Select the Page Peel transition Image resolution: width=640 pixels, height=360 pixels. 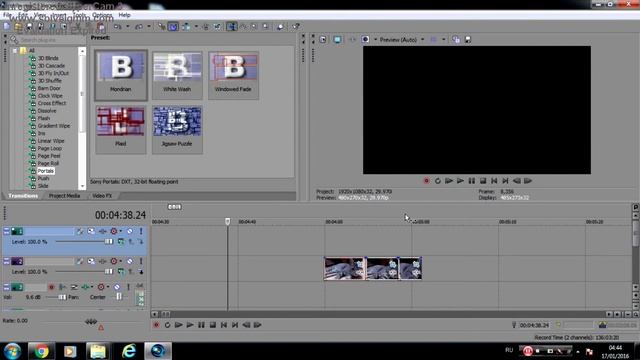(x=49, y=156)
